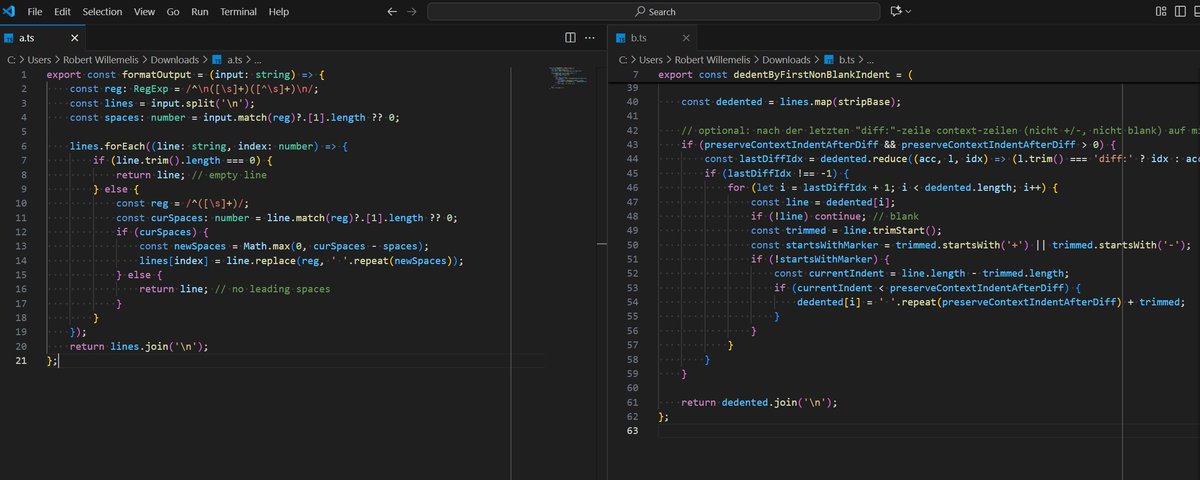Click 'formatOutput' in a.ts line 1
The image size is (1200, 480).
(x=157, y=75)
